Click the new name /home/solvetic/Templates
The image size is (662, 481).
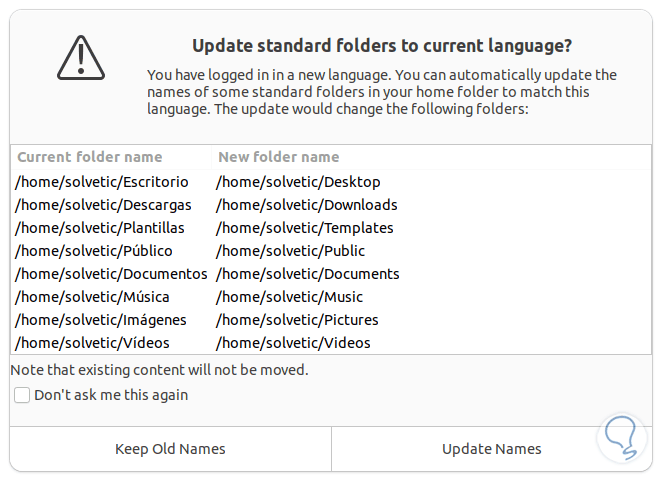[305, 228]
